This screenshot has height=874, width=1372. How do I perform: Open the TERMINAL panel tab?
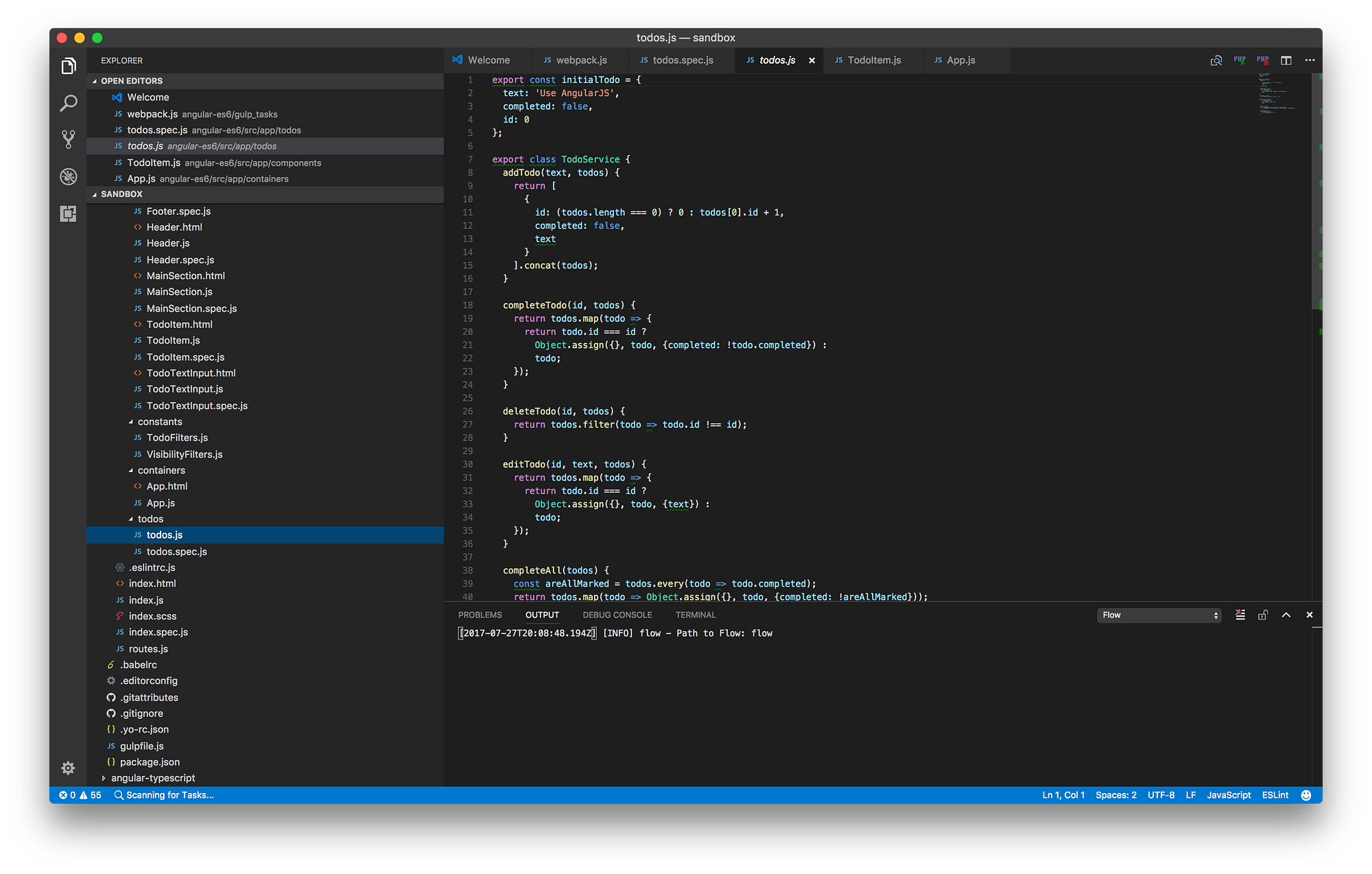pyautogui.click(x=695, y=615)
